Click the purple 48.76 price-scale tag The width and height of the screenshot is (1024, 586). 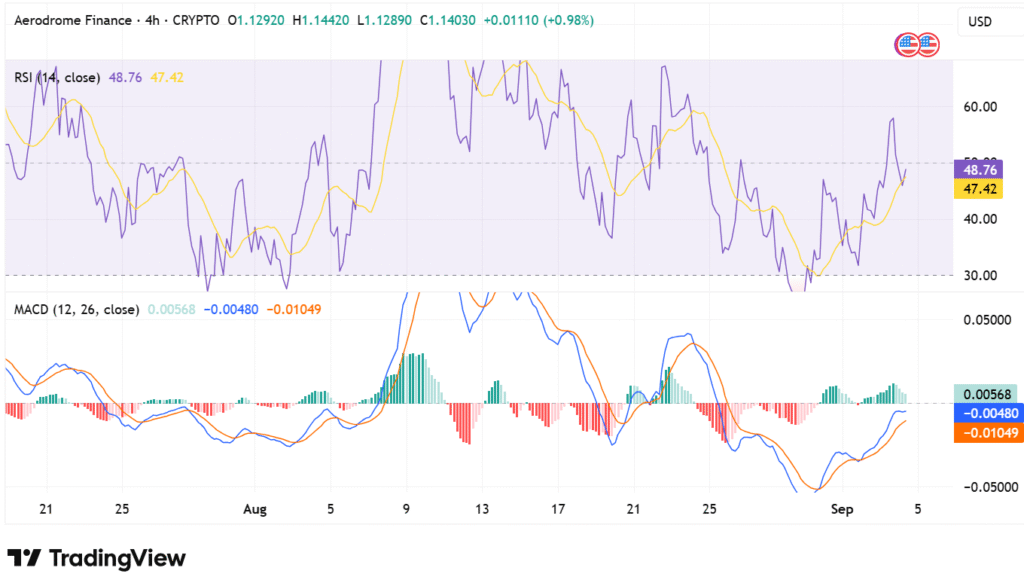[x=978, y=170]
